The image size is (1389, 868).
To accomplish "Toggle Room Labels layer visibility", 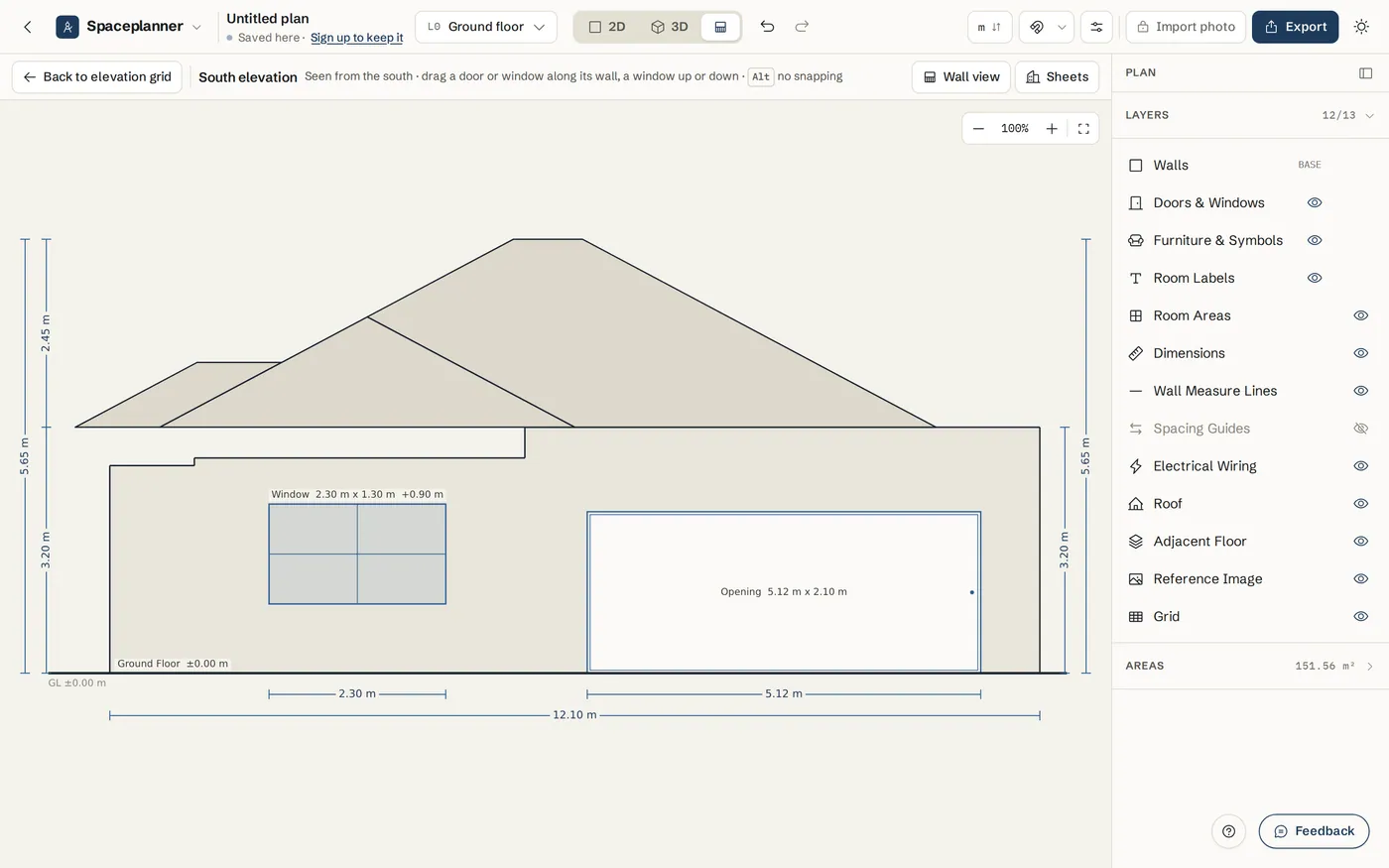I will [1315, 278].
